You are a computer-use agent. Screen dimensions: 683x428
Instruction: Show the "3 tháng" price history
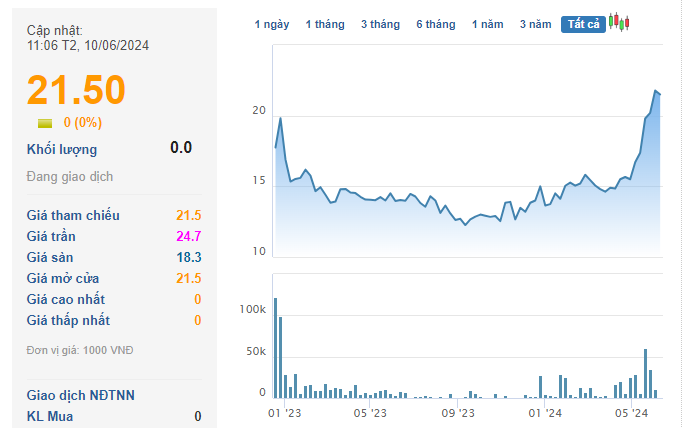[380, 24]
